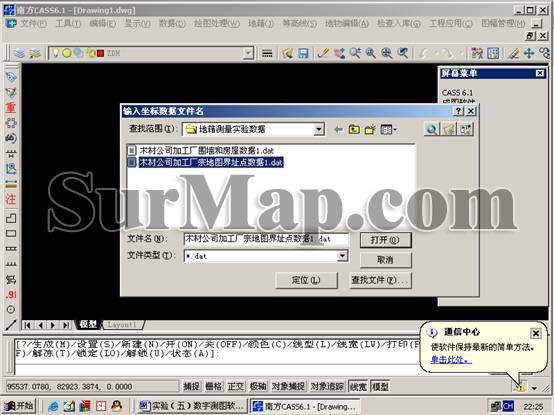Toggle 正交 ortho mode
This screenshot has width=554, height=415.
(236, 386)
